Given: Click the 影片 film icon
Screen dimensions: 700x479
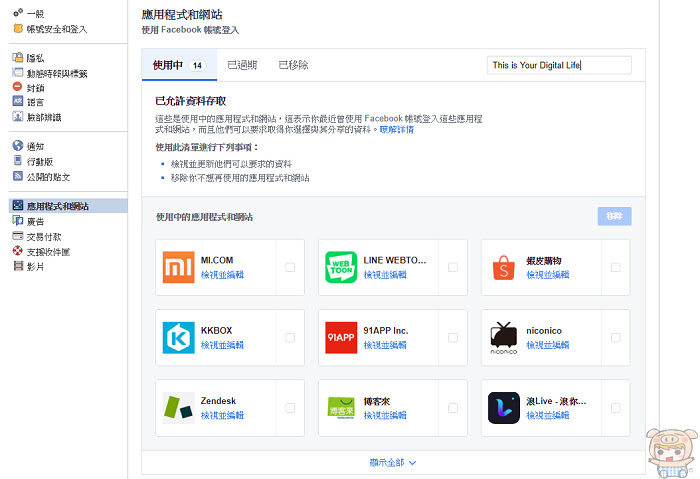Looking at the screenshot, I should [18, 266].
